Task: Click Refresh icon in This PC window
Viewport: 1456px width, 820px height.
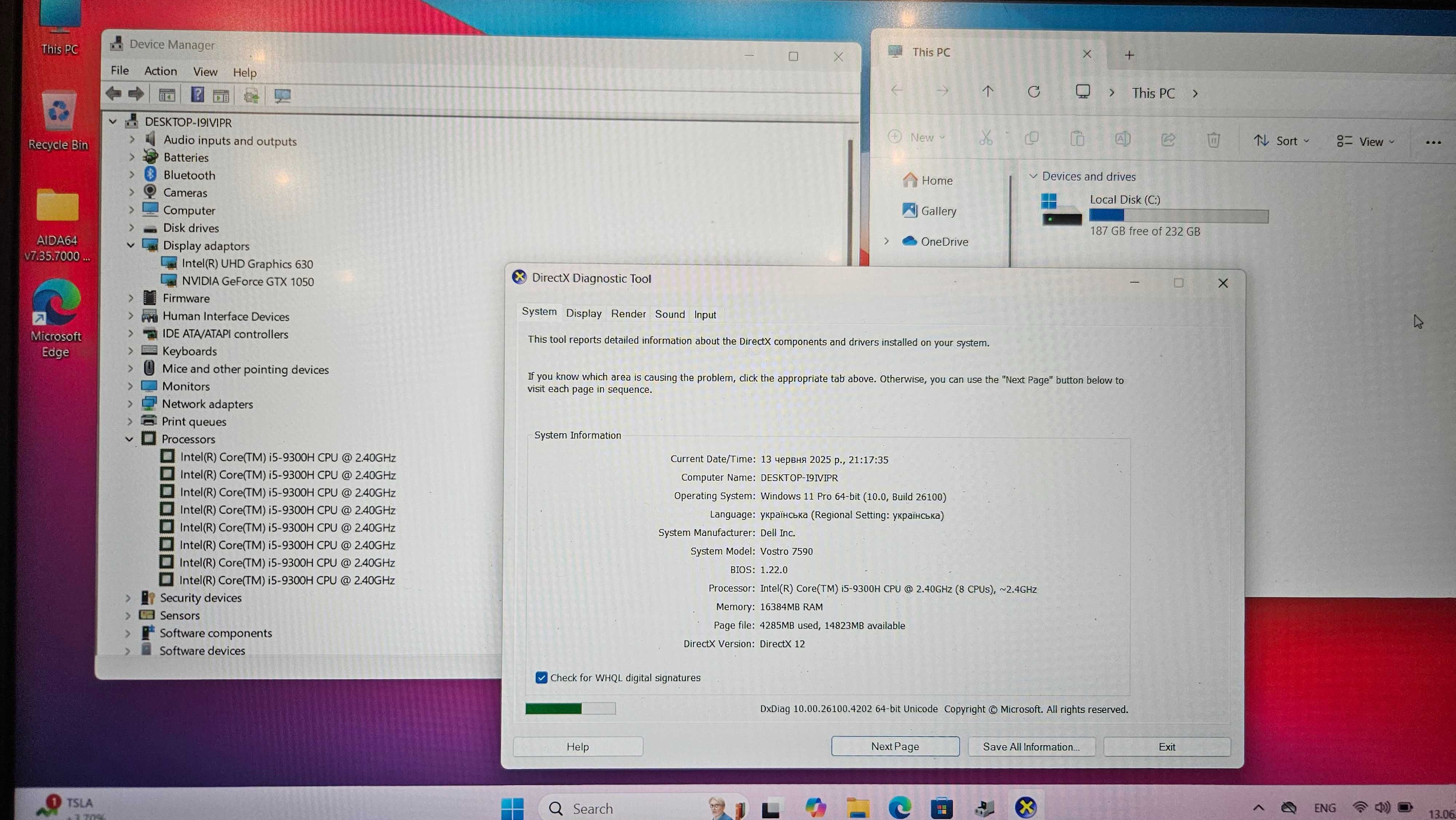Action: (x=1034, y=92)
